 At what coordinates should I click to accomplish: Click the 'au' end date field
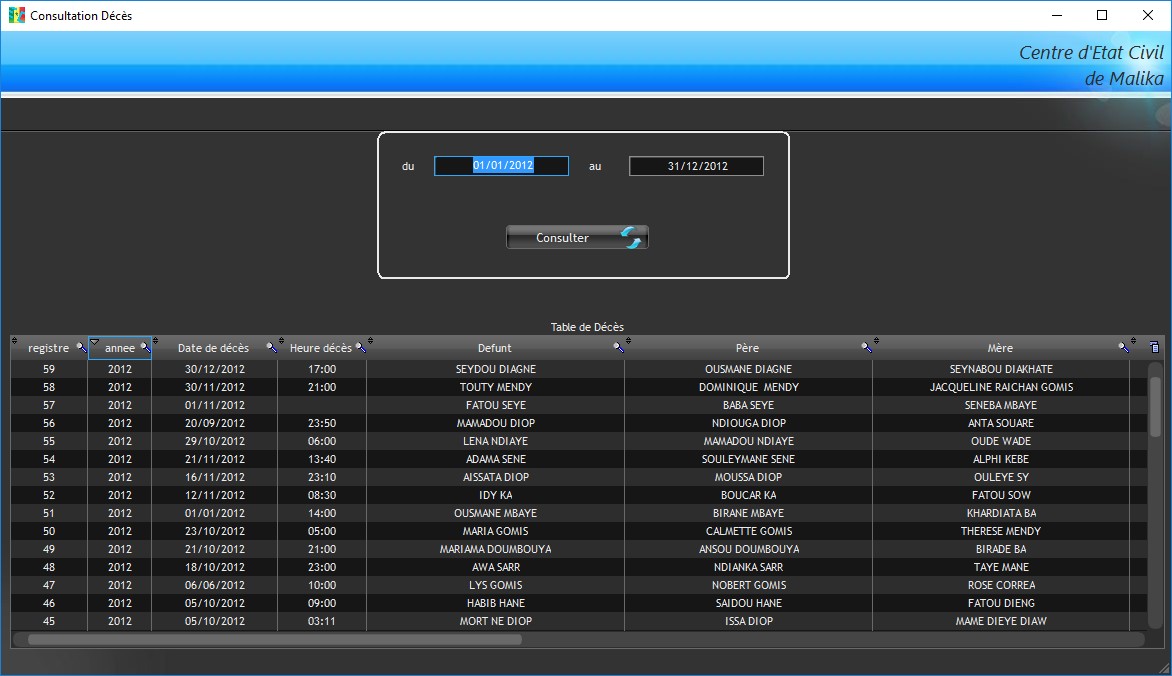696,166
